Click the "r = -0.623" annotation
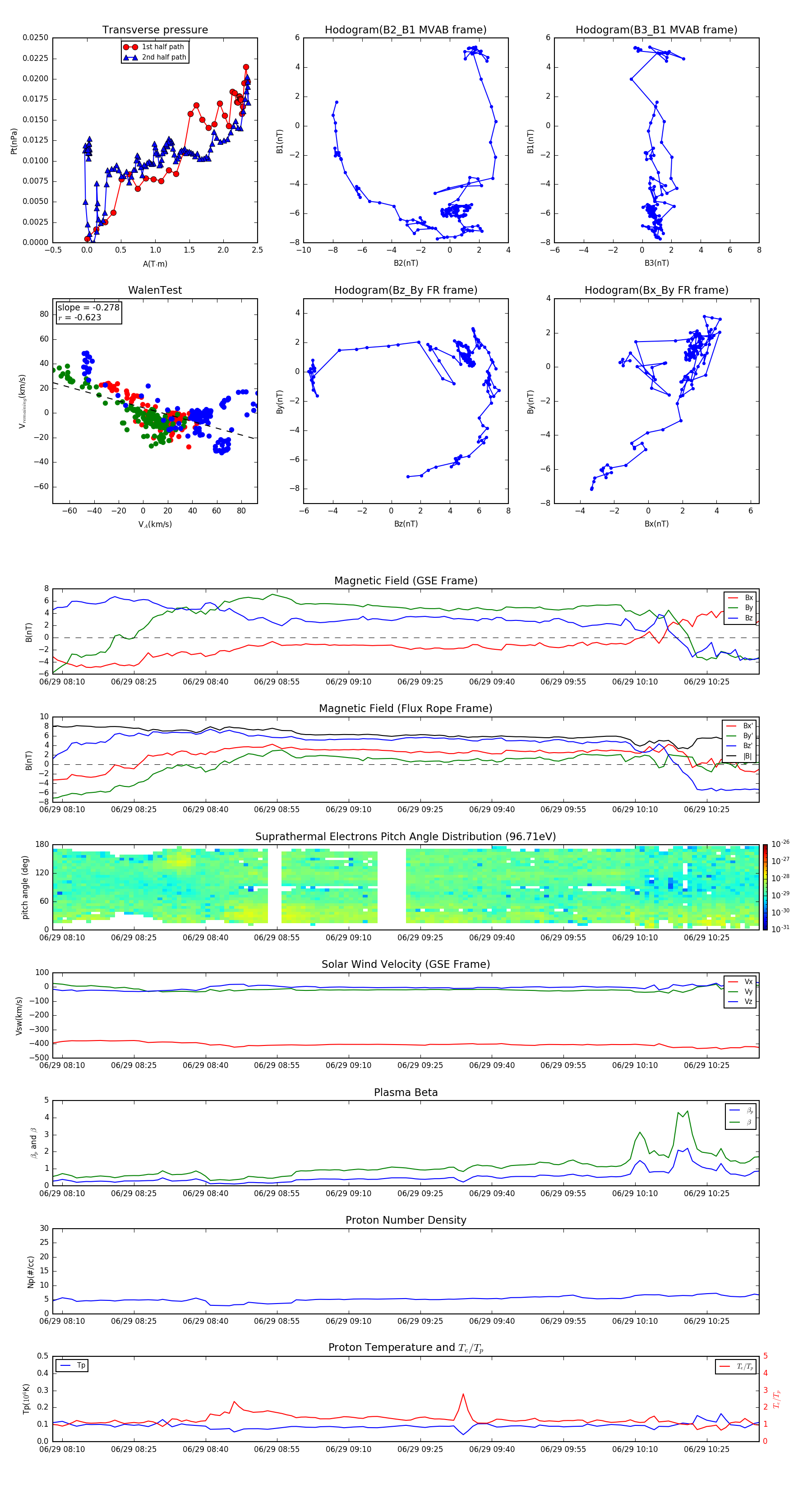This screenshot has height=1489, width=812. point(80,317)
